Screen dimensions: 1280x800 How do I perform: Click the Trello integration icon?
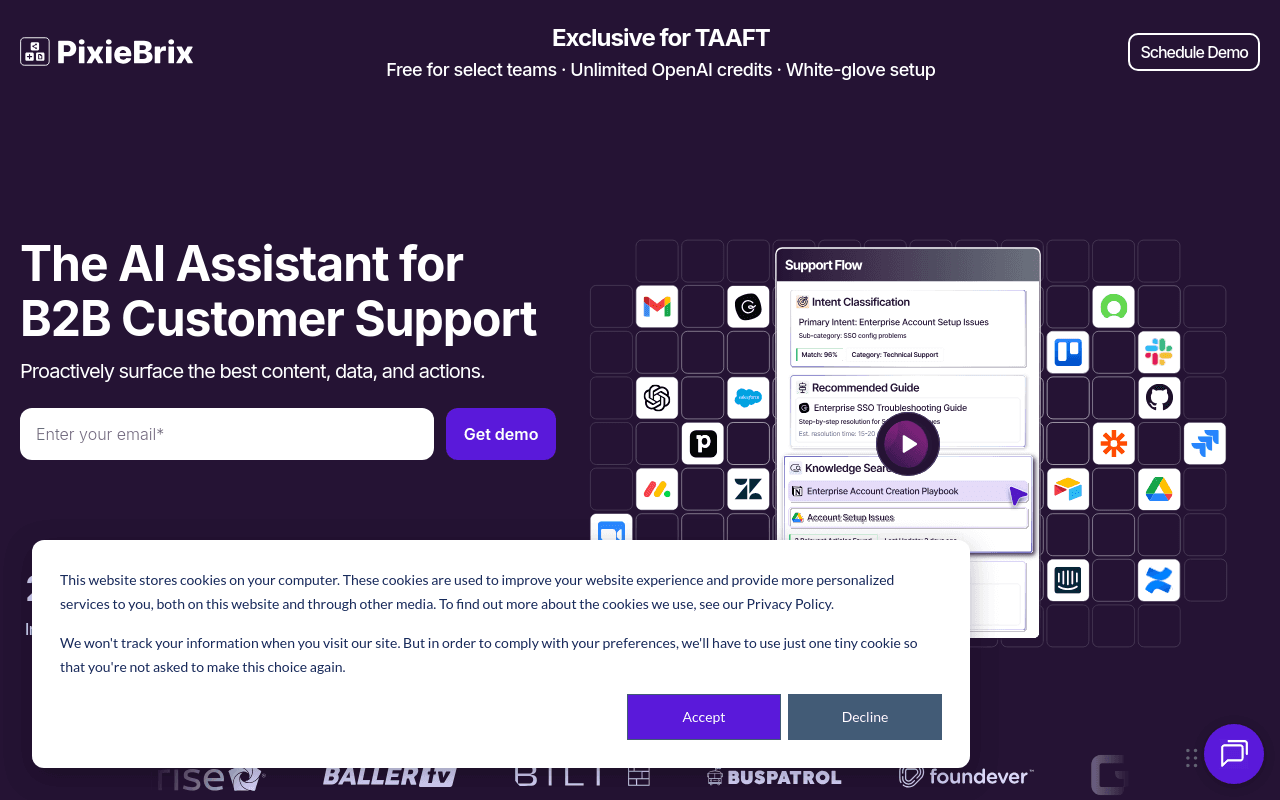click(1068, 353)
